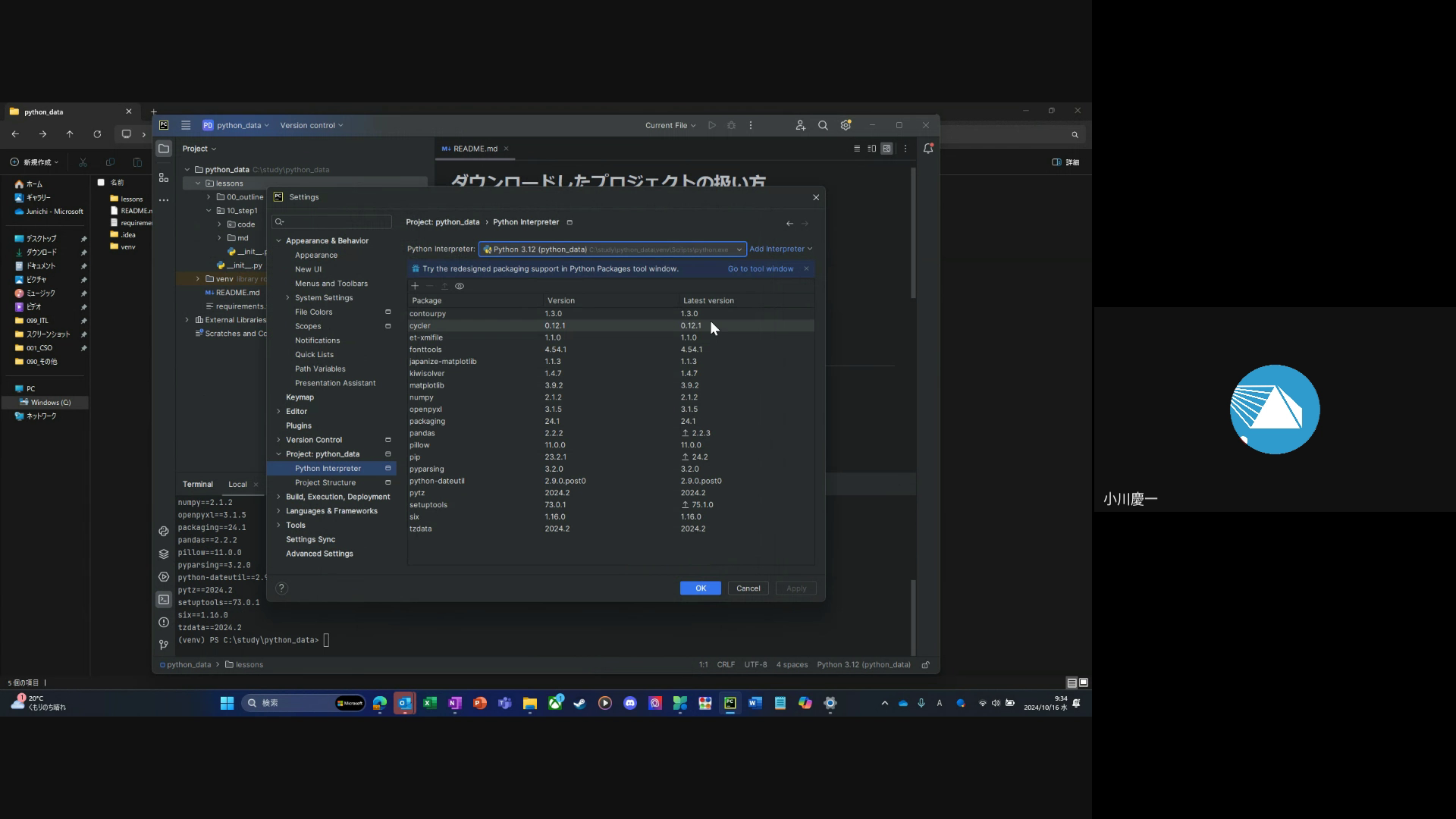
Task: Click the Problems tool window icon
Action: [x=164, y=623]
